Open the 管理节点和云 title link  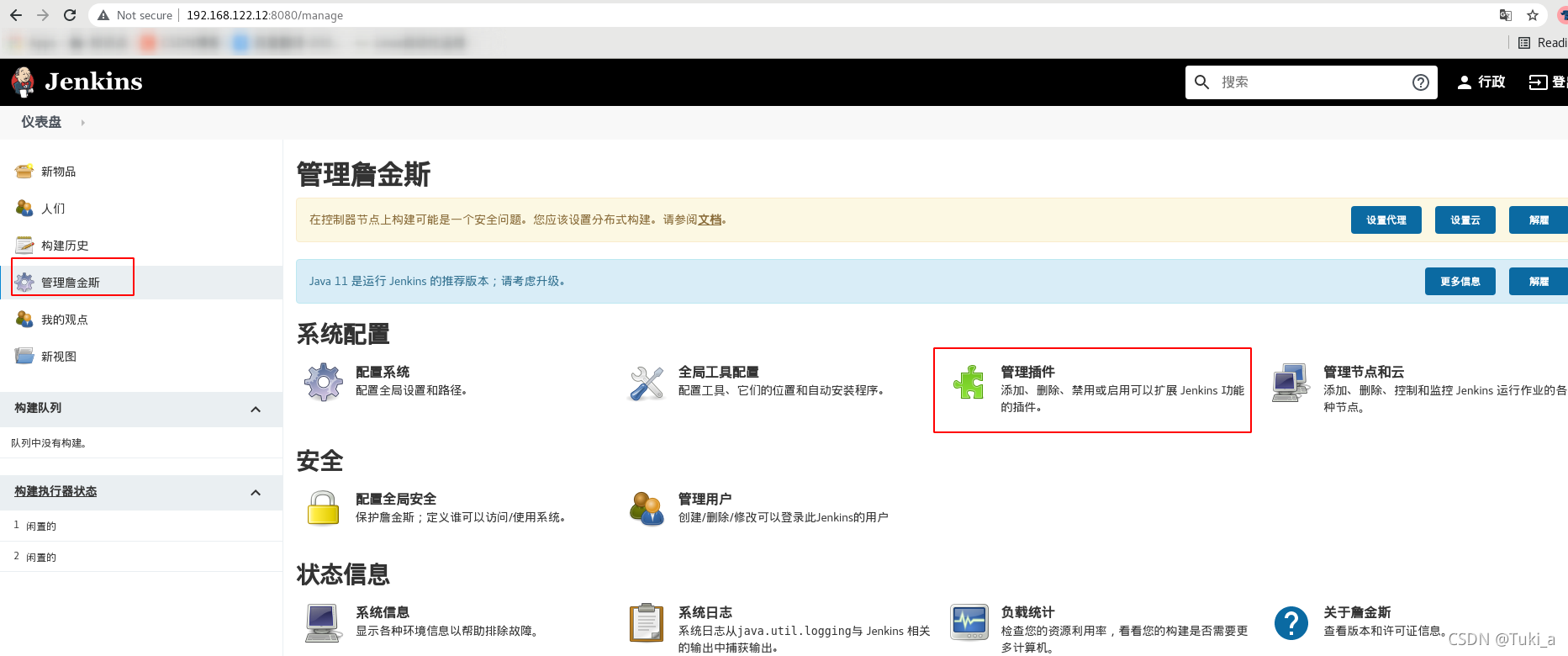1364,372
